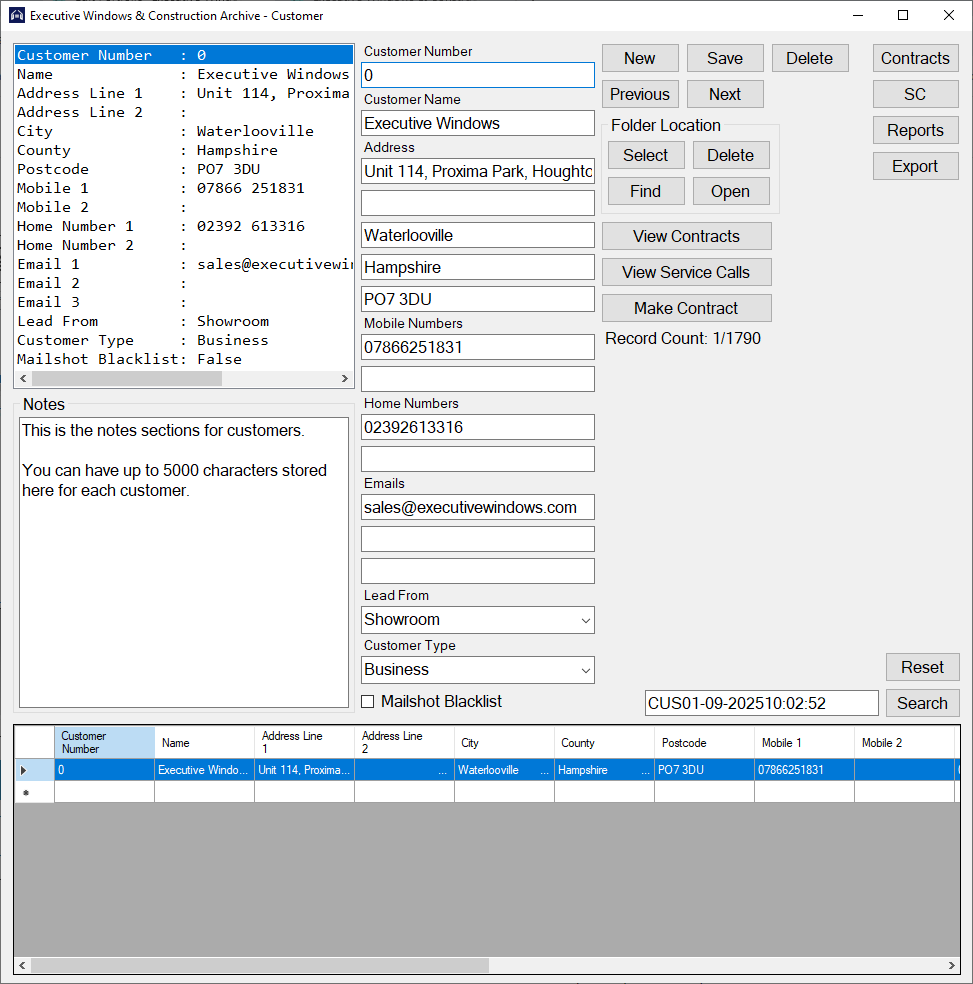
Task: Click inside the Customer Name field
Action: coord(477,123)
